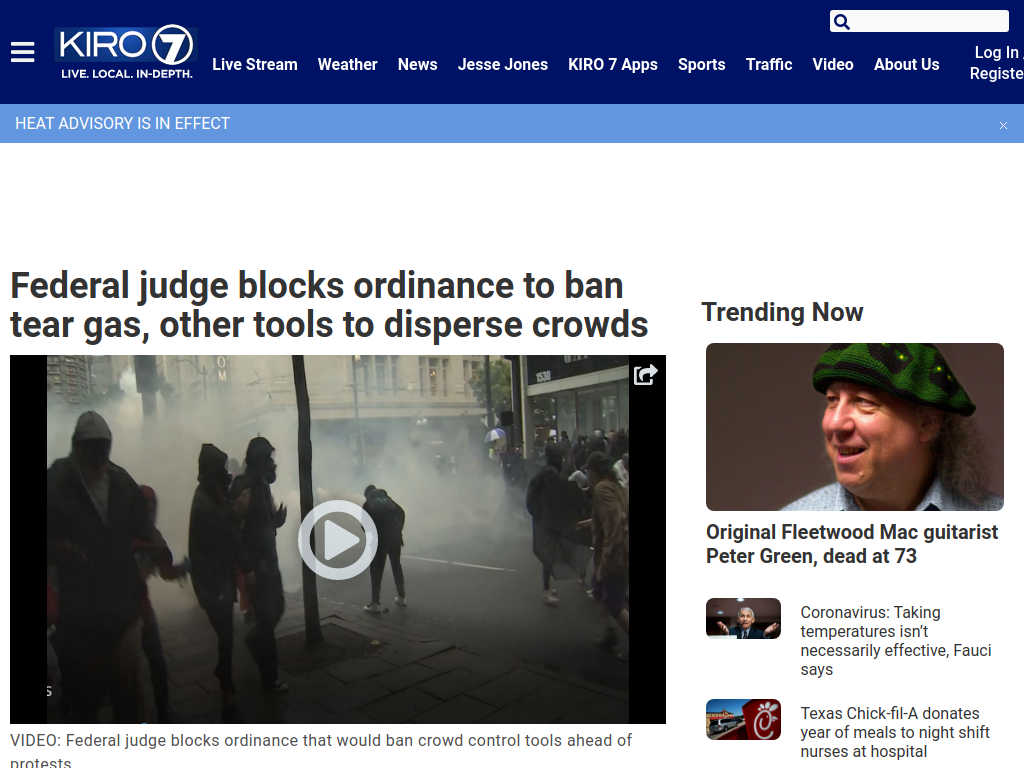Go to the Weather section
Viewport: 1024px width, 768px height.
pyautogui.click(x=347, y=65)
